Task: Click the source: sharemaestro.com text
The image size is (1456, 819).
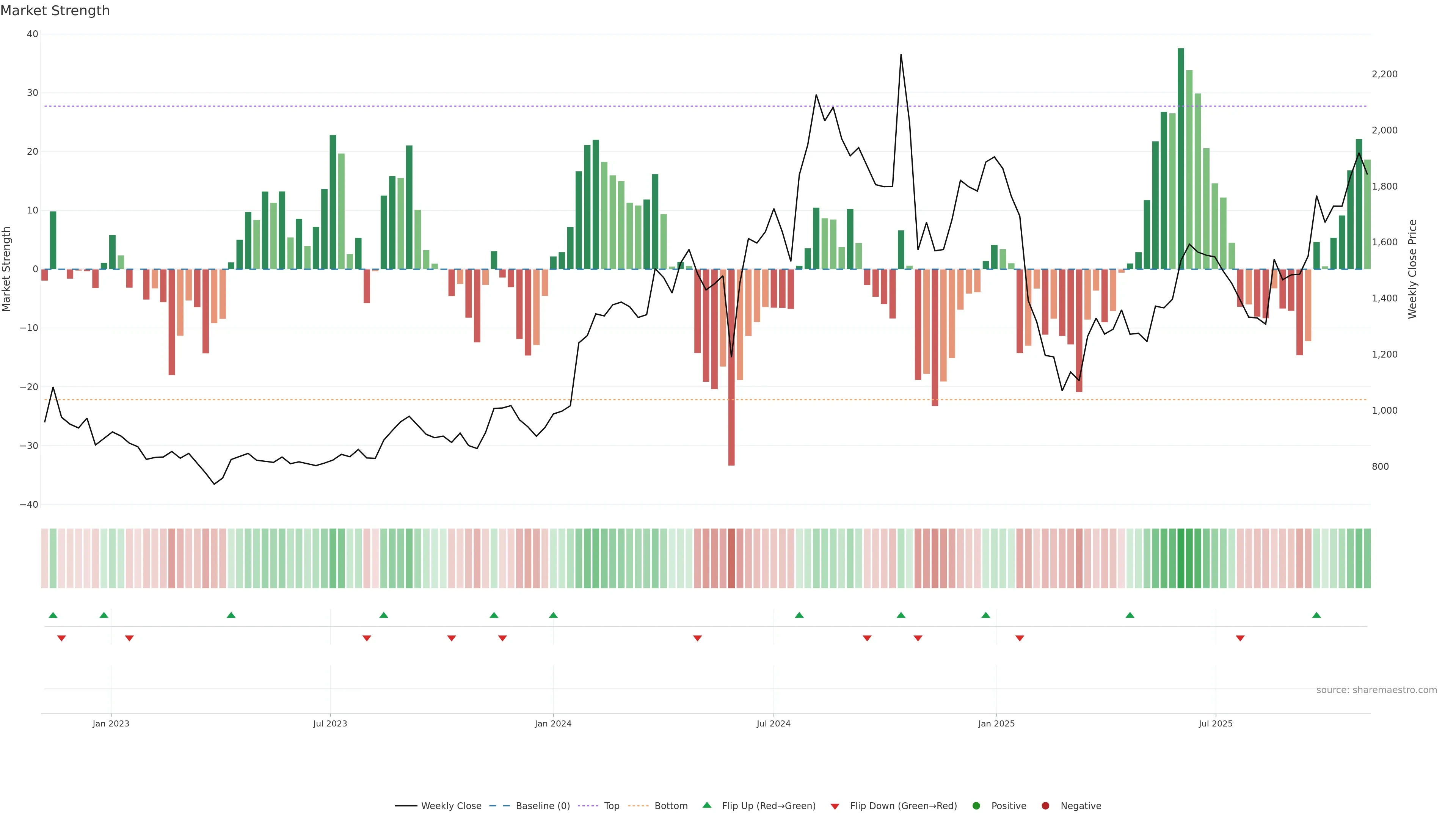Action: point(1376,690)
